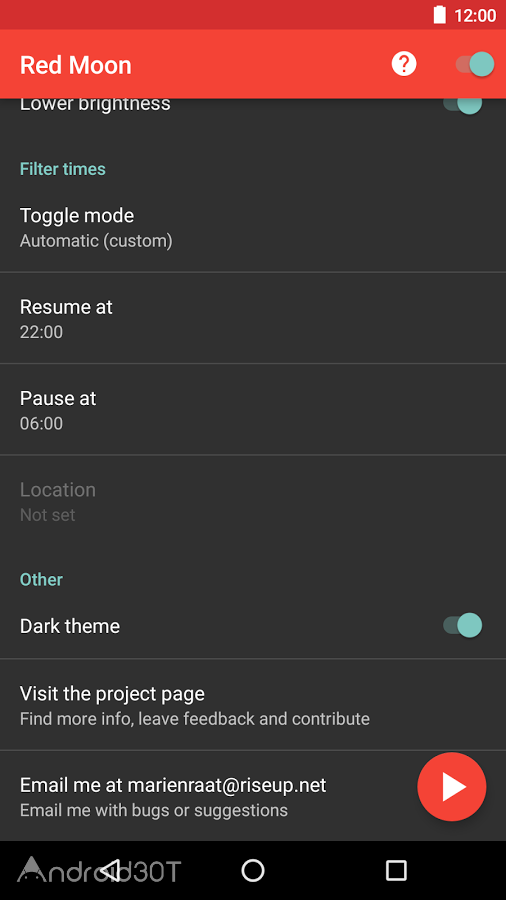Image resolution: width=506 pixels, height=900 pixels.
Task: Switch off the Dark theme toggle
Action: click(x=462, y=625)
